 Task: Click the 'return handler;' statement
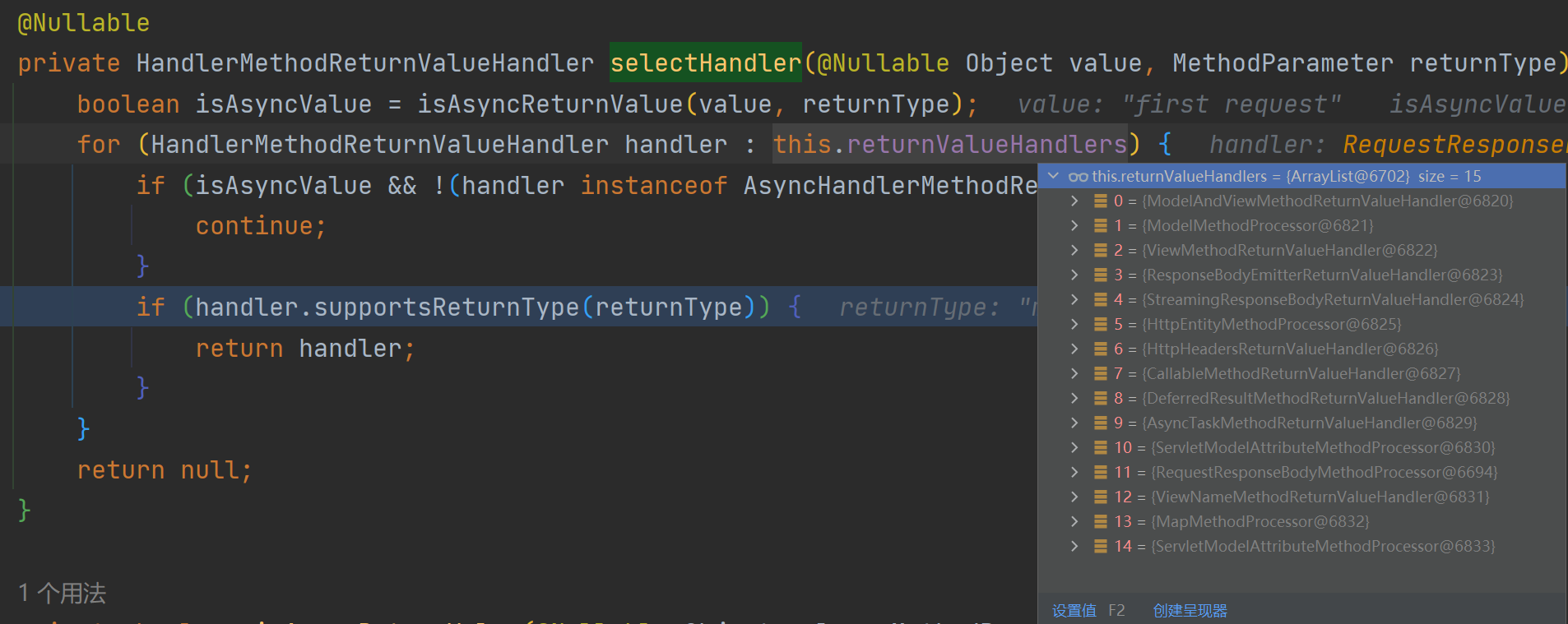[305, 348]
